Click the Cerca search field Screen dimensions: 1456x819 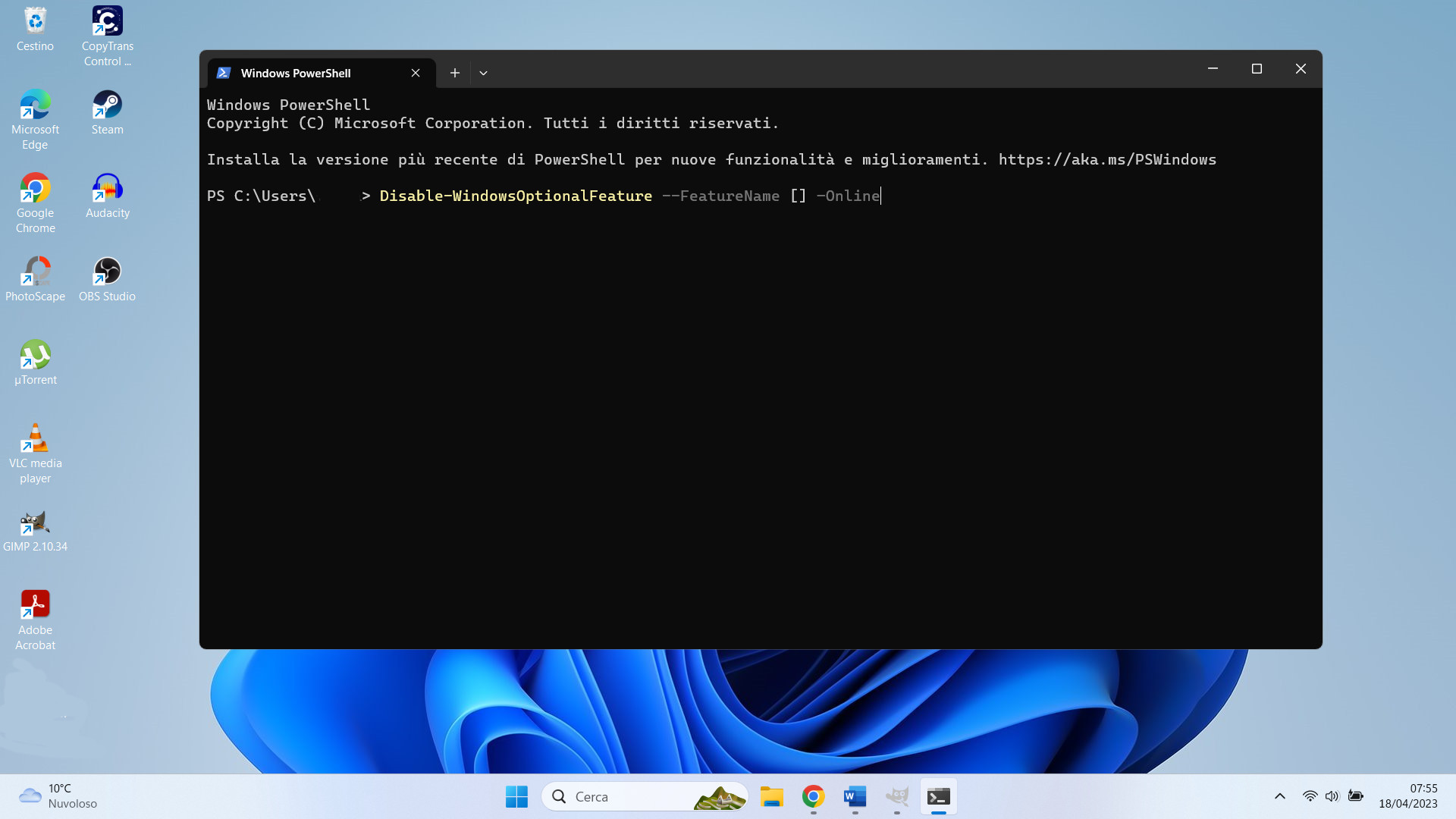(x=629, y=796)
